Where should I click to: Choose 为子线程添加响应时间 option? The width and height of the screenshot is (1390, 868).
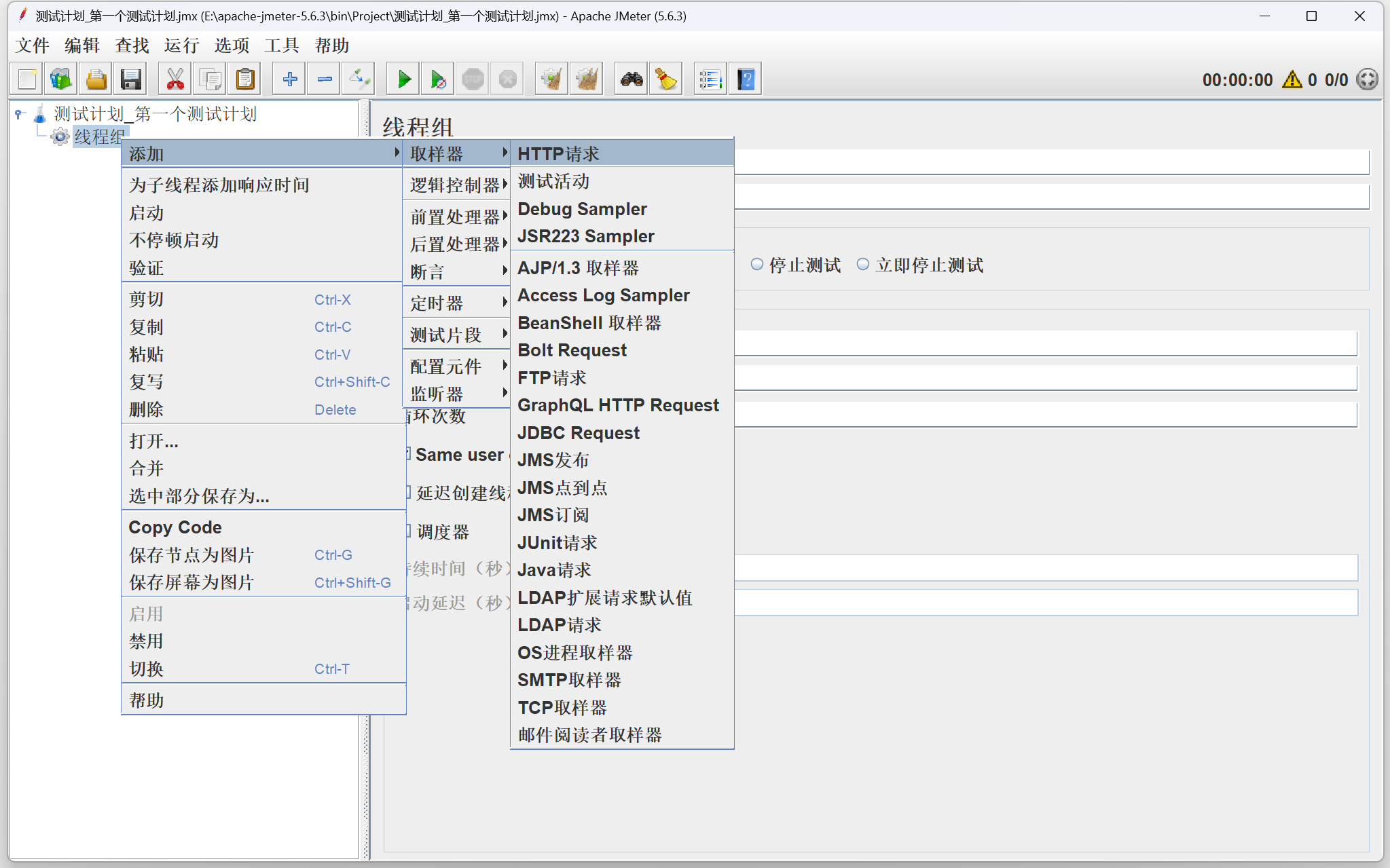263,185
